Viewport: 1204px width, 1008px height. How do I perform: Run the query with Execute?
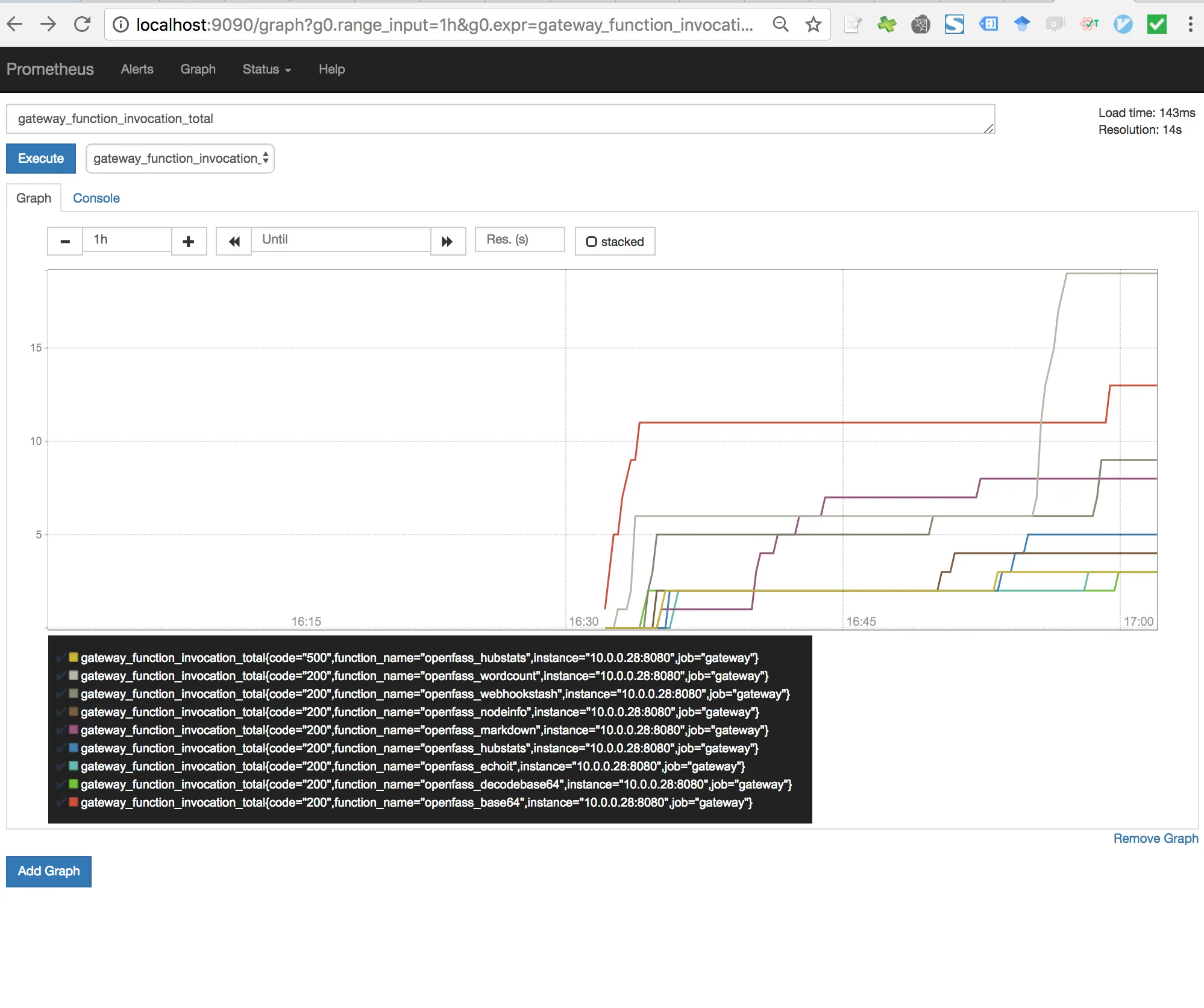point(41,159)
